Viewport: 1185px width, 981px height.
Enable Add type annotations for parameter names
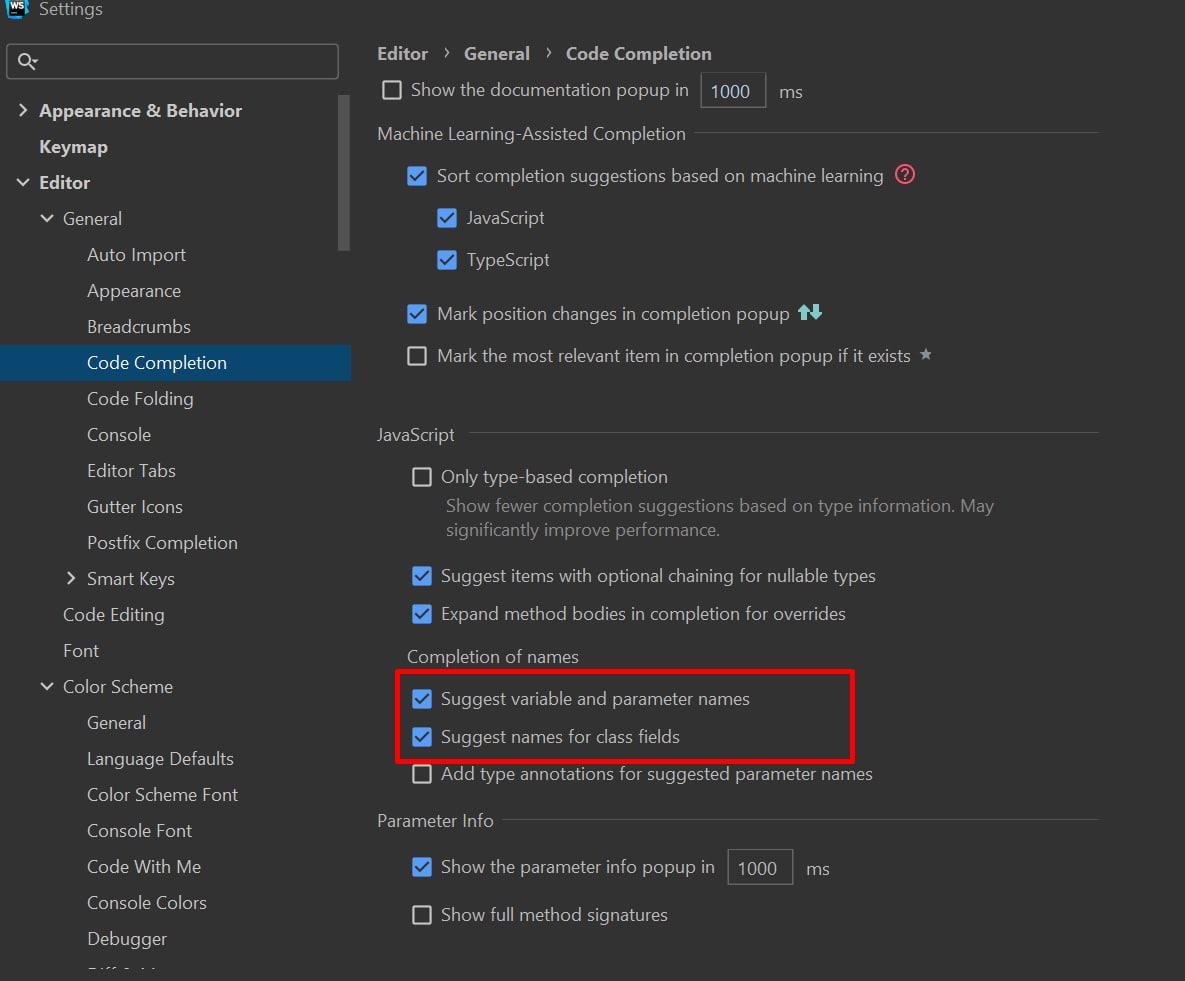click(x=422, y=774)
